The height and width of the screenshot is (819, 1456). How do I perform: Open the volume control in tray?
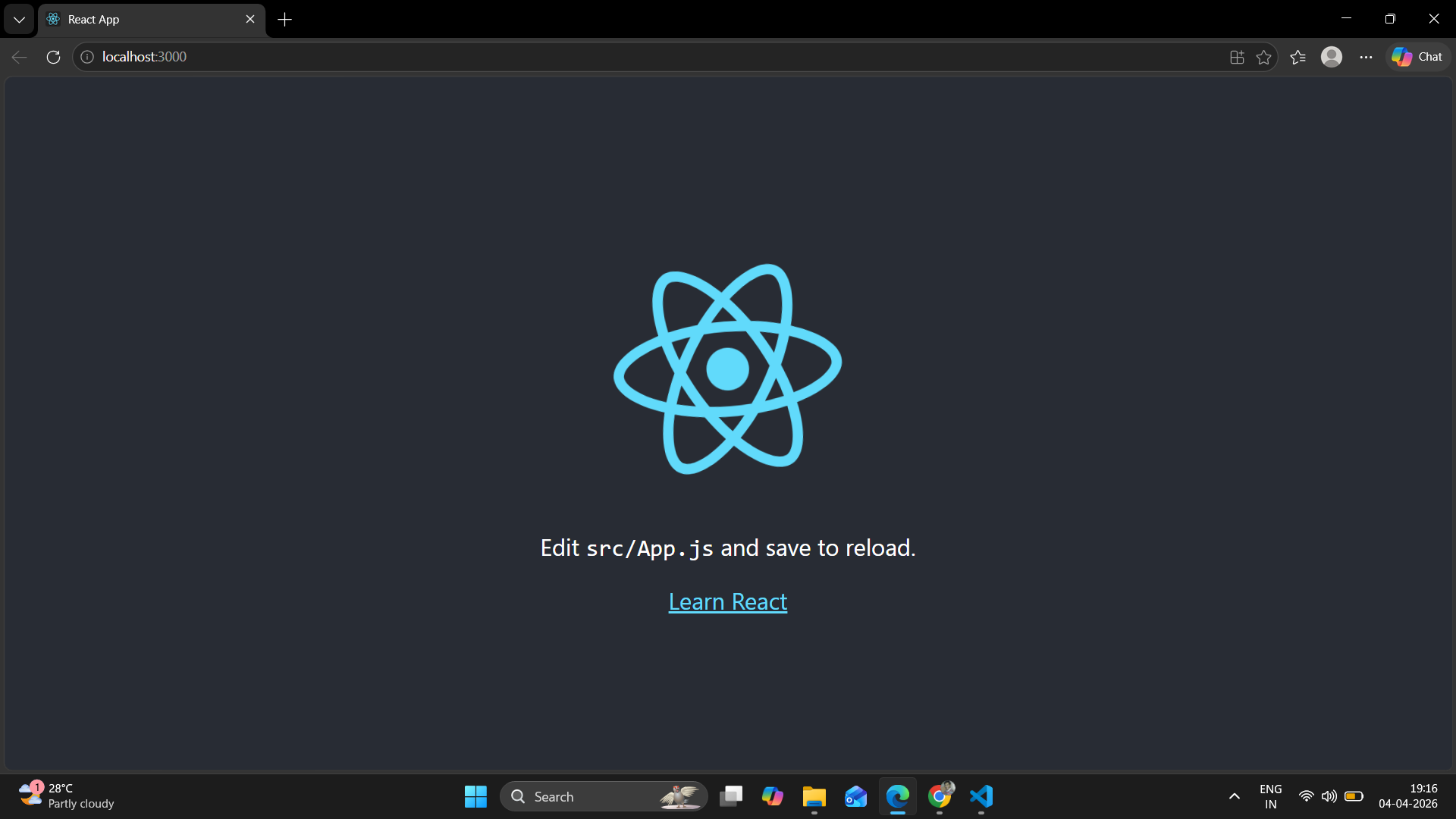pos(1329,796)
